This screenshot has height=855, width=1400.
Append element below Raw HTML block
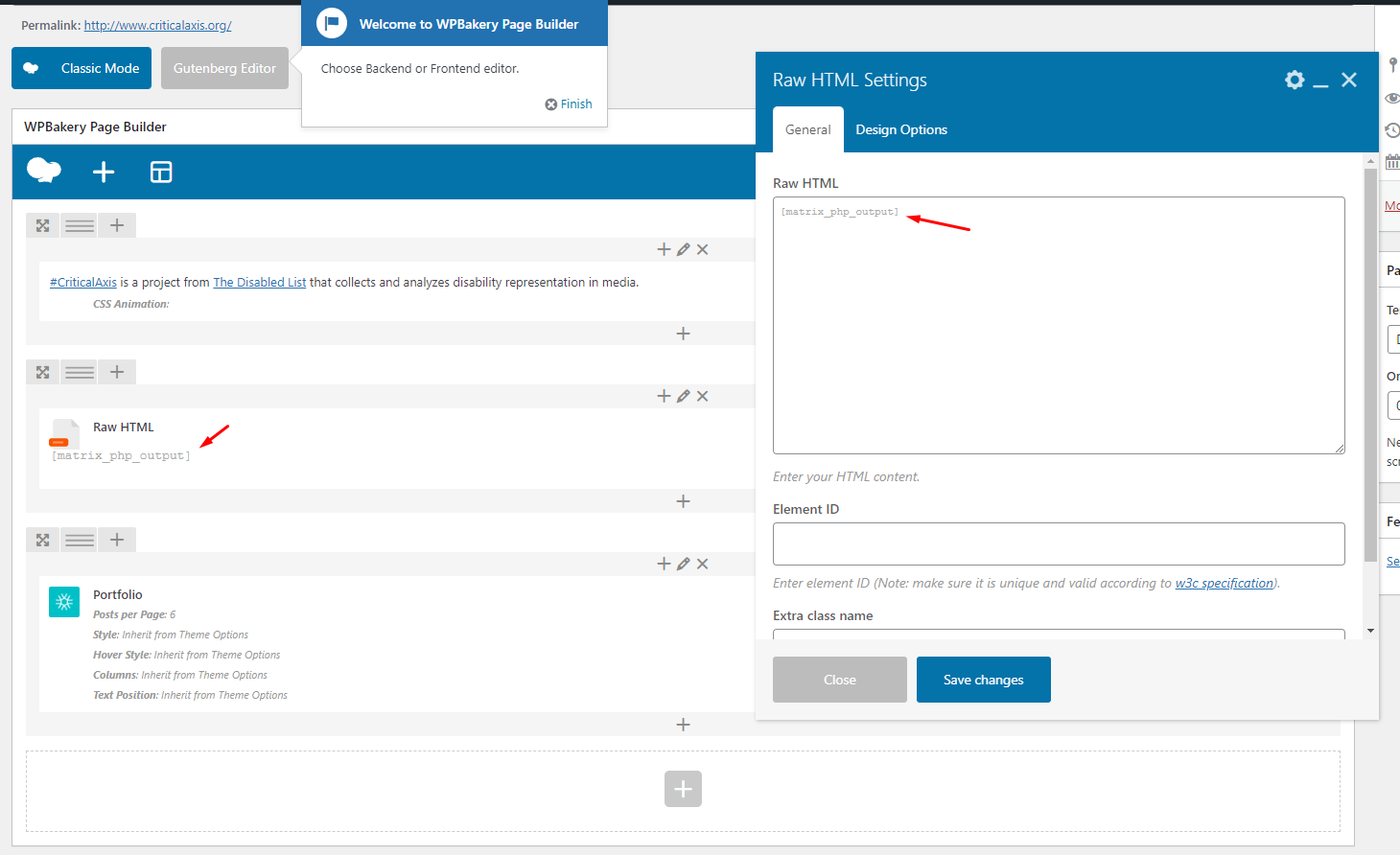pos(683,501)
